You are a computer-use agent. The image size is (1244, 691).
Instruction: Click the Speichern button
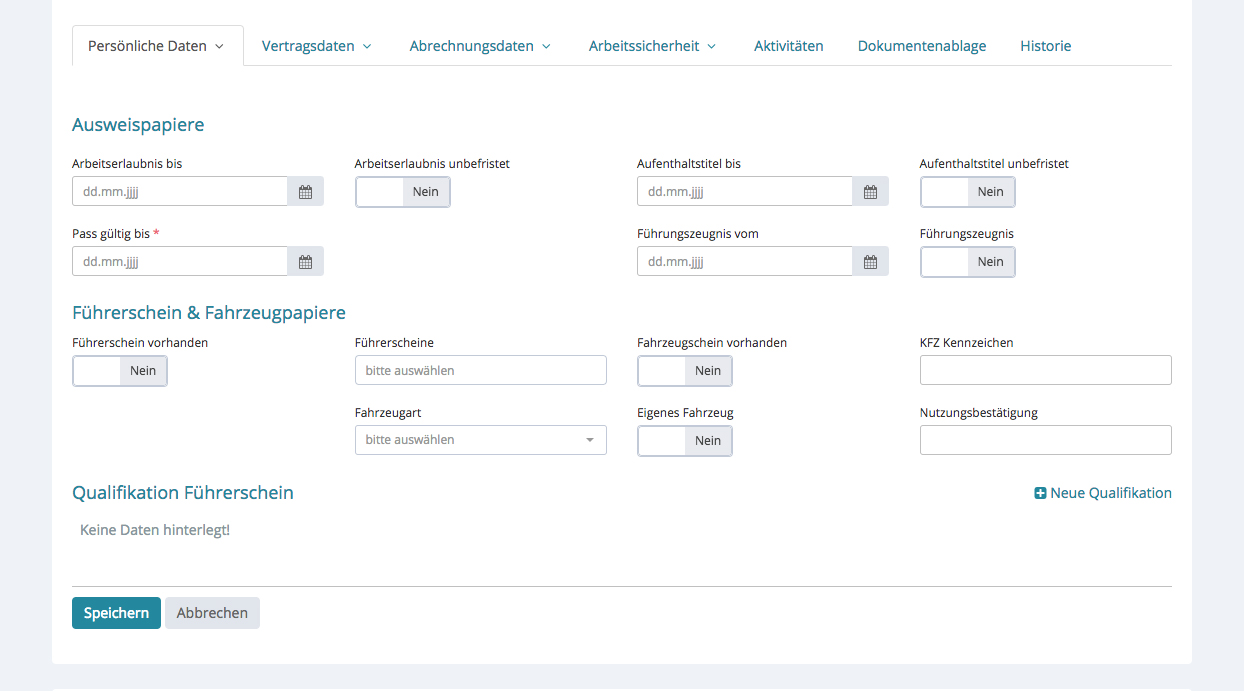[116, 613]
